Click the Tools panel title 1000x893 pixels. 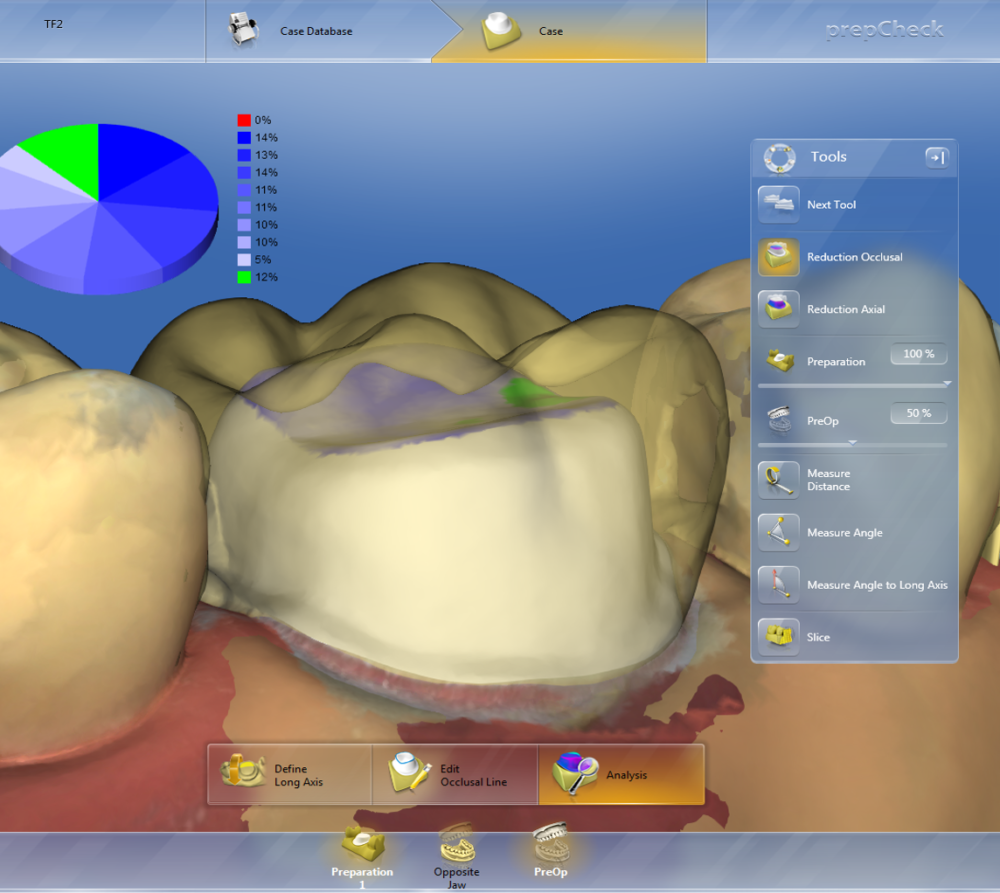[828, 157]
